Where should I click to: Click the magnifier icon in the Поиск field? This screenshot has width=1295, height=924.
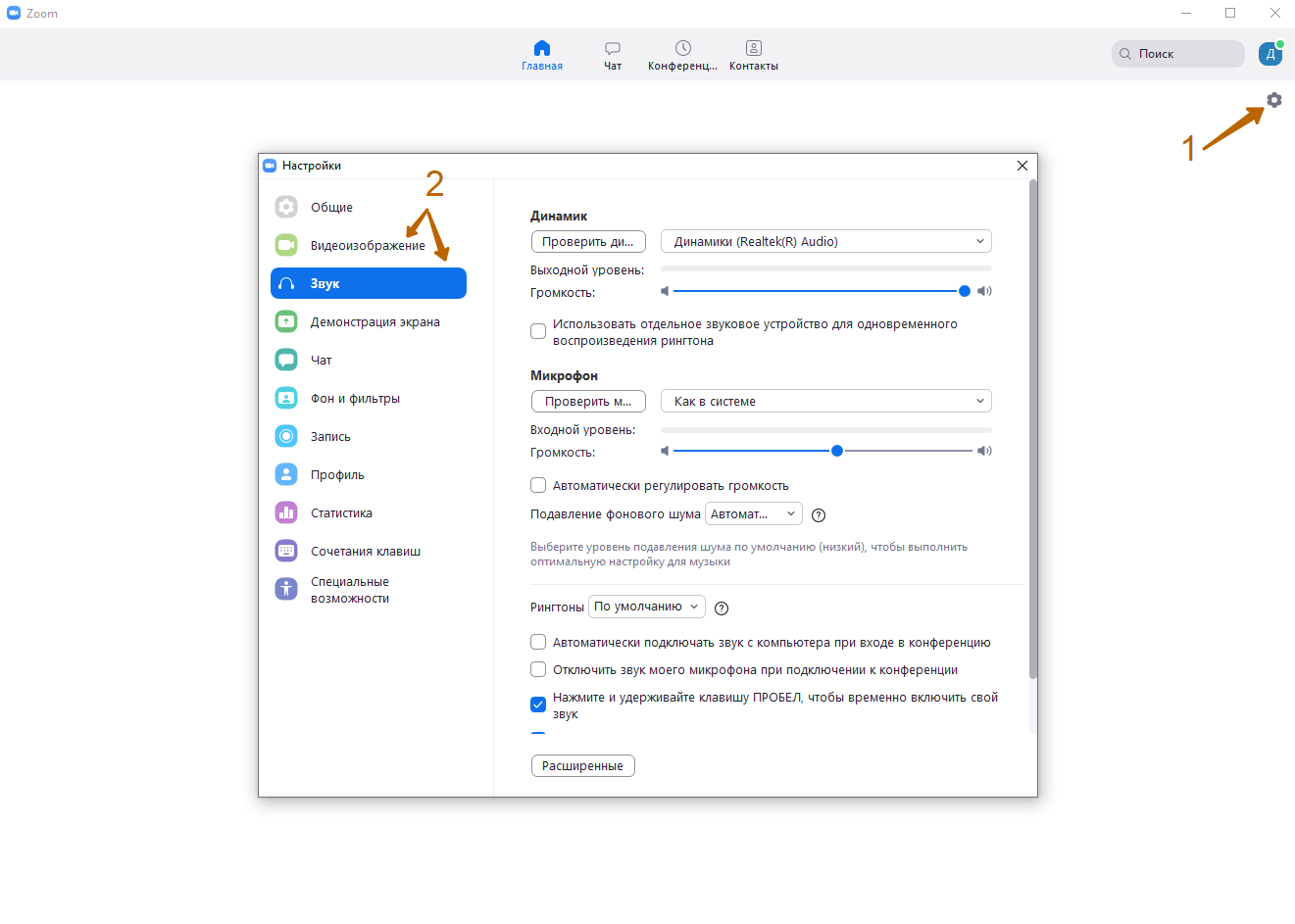1125,54
